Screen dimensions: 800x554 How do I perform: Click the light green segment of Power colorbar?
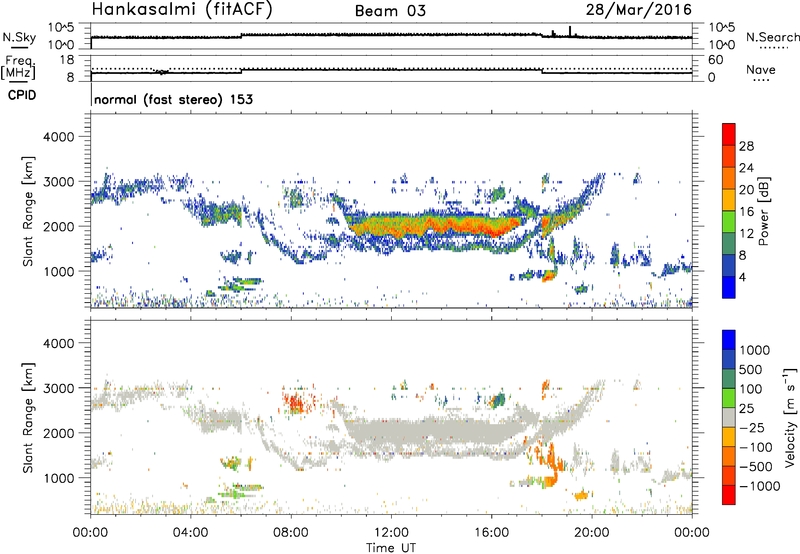pos(729,222)
